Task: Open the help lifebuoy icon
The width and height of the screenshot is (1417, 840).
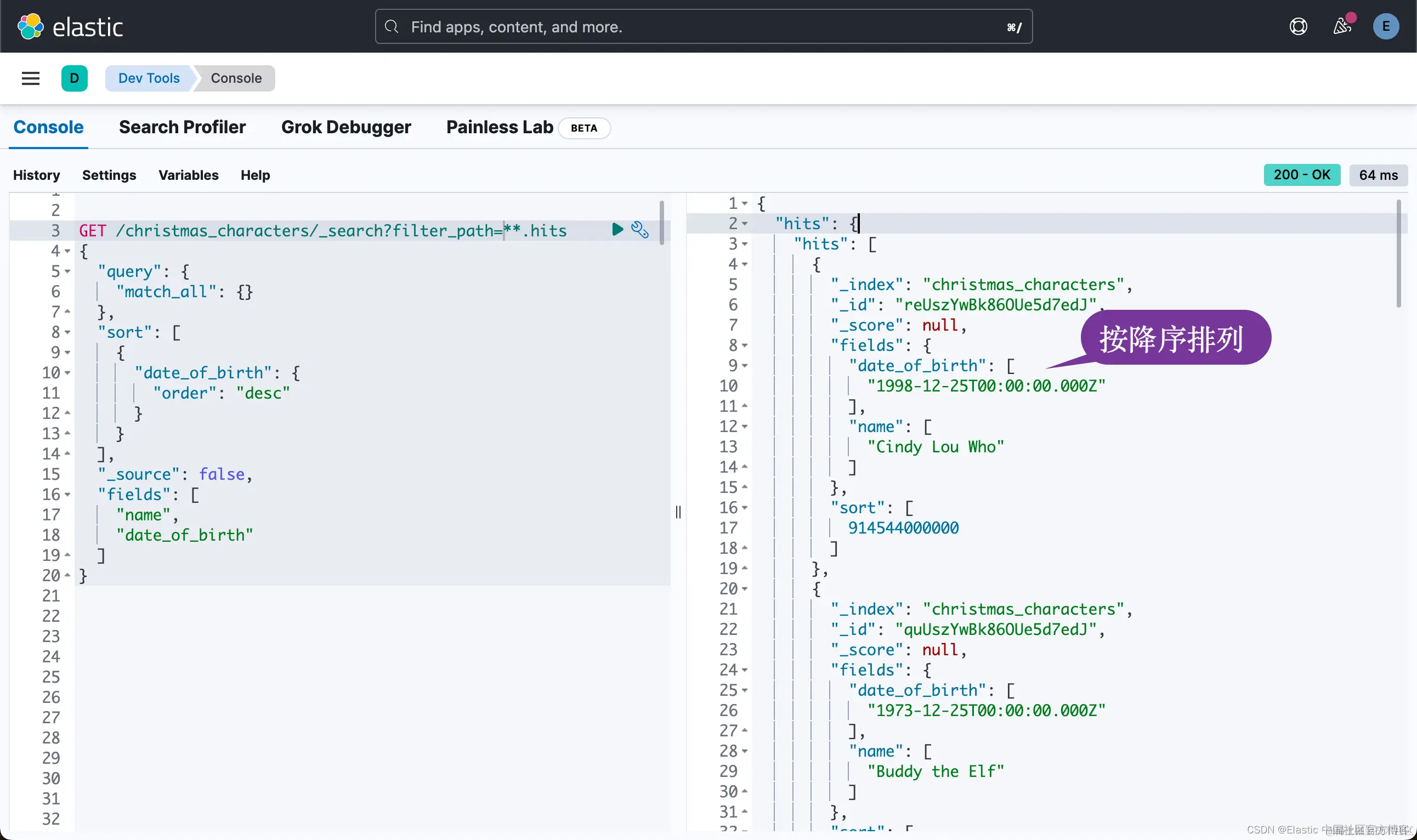Action: pyautogui.click(x=1298, y=27)
